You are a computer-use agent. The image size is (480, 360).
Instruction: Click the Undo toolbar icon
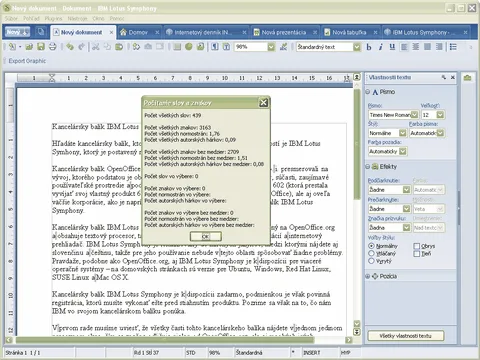point(70,47)
